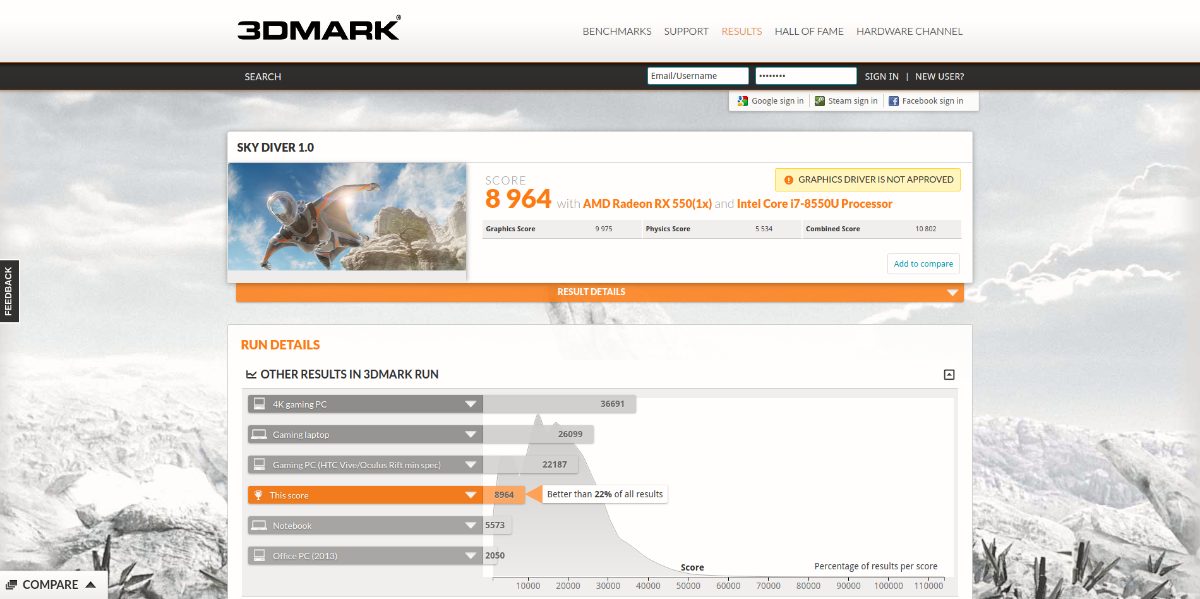
Task: Click the Google sign in icon
Action: pos(743,101)
